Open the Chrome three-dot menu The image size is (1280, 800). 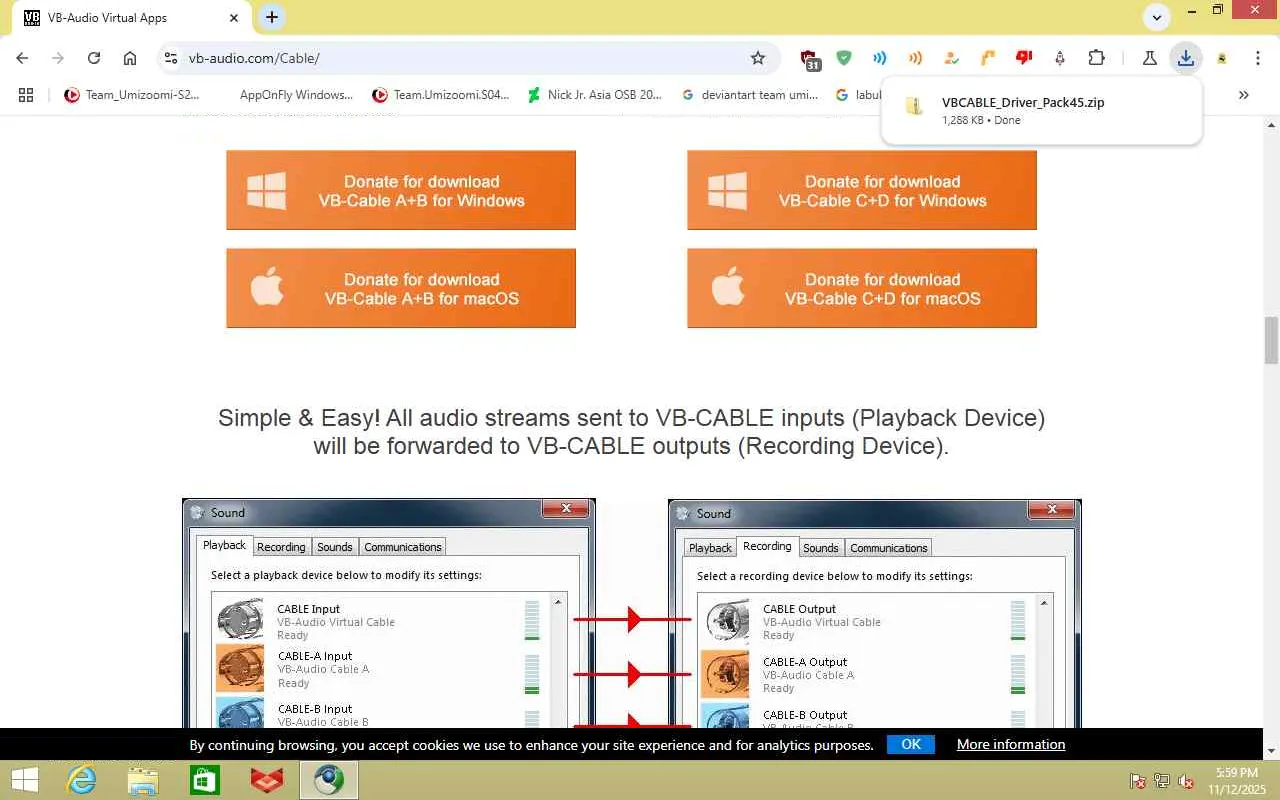(x=1258, y=58)
